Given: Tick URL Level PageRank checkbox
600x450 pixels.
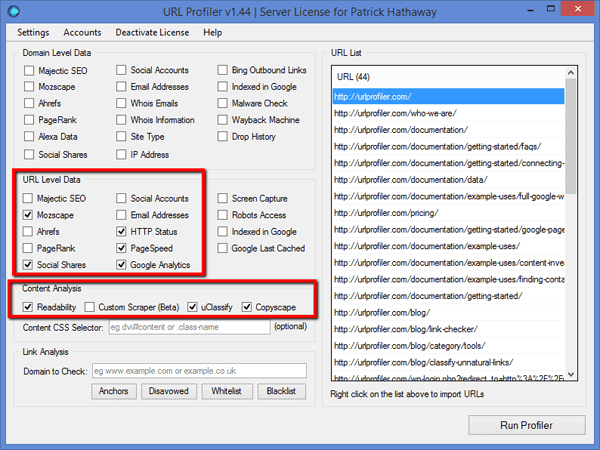Looking at the screenshot, I should click(x=28, y=248).
